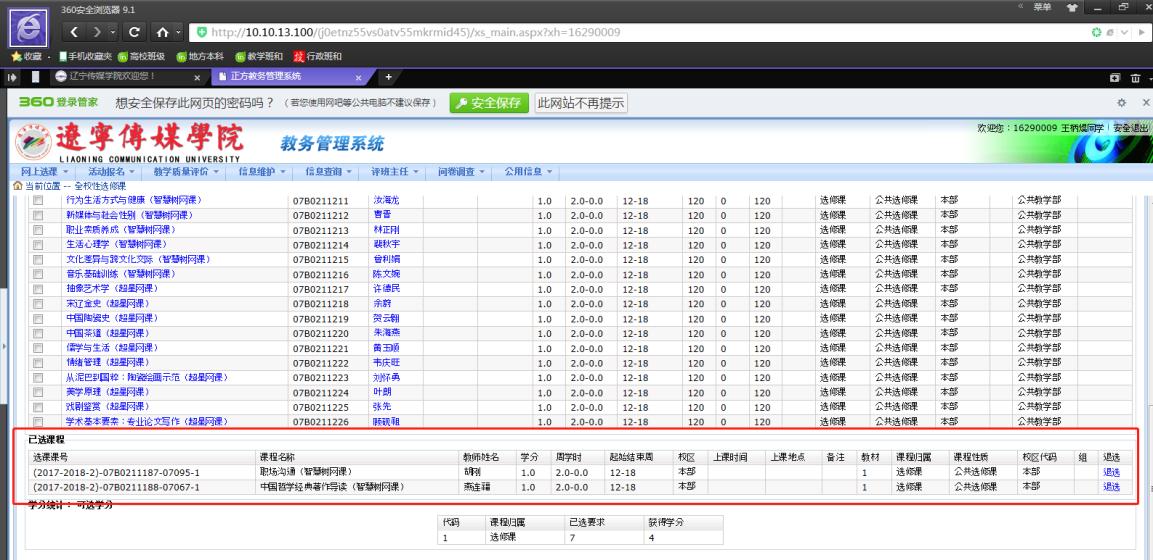Click the mobile view icon in tab bar
1153x560 pixels.
pyautogui.click(x=35, y=77)
